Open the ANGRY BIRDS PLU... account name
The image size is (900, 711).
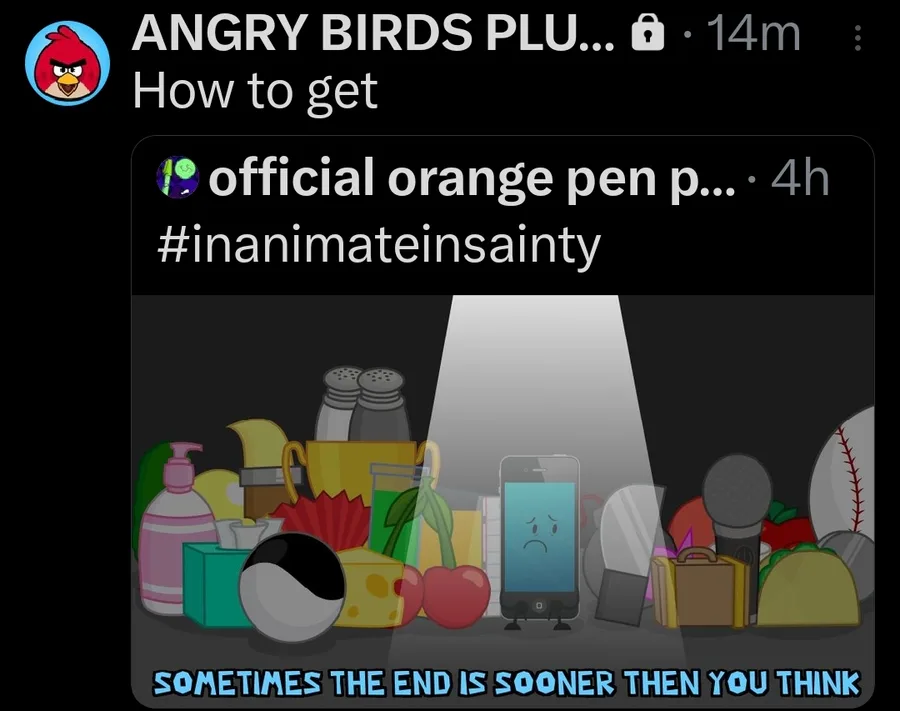point(373,33)
